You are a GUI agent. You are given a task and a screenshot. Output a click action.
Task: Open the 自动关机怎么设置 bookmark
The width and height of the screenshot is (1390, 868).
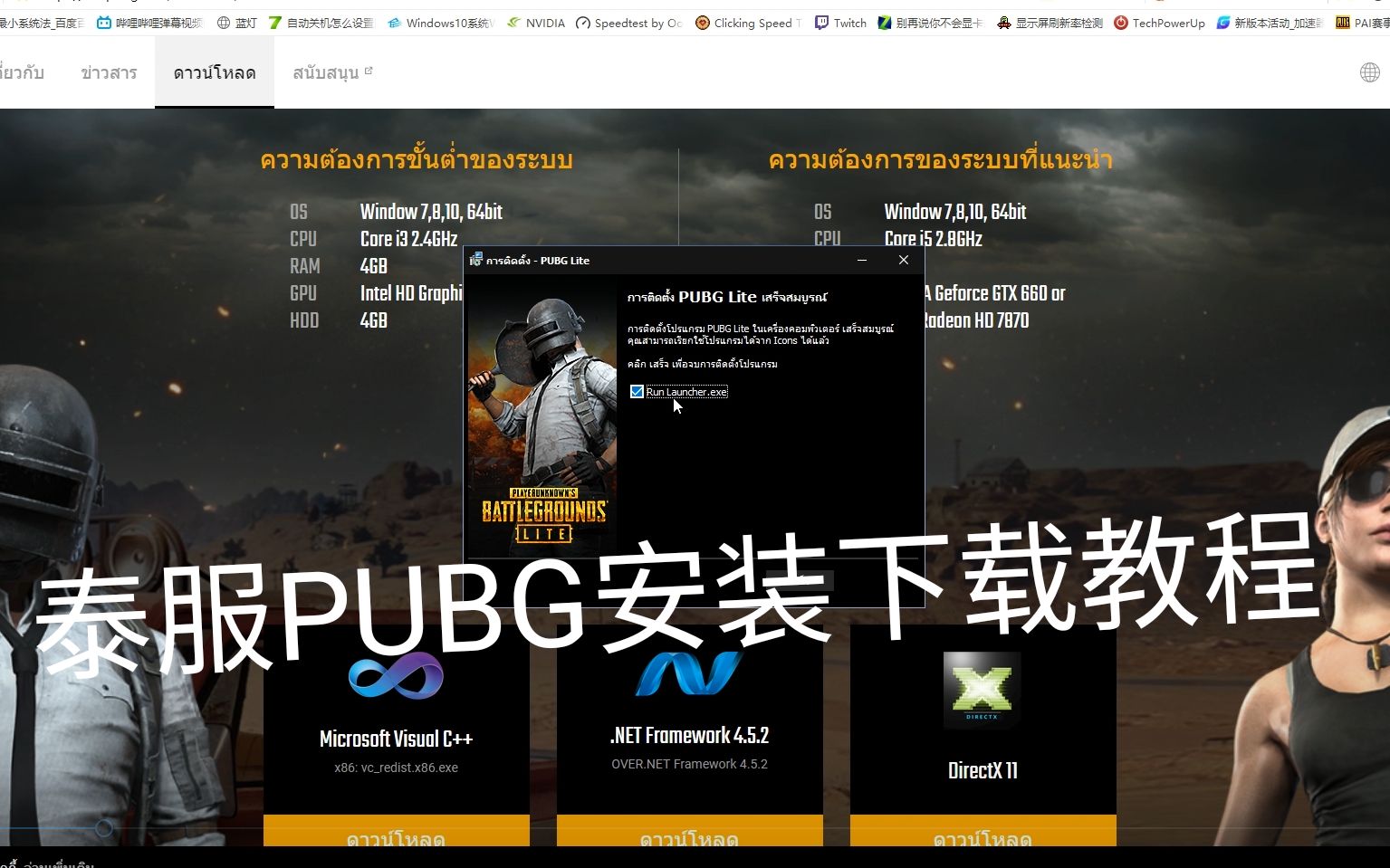pos(321,23)
